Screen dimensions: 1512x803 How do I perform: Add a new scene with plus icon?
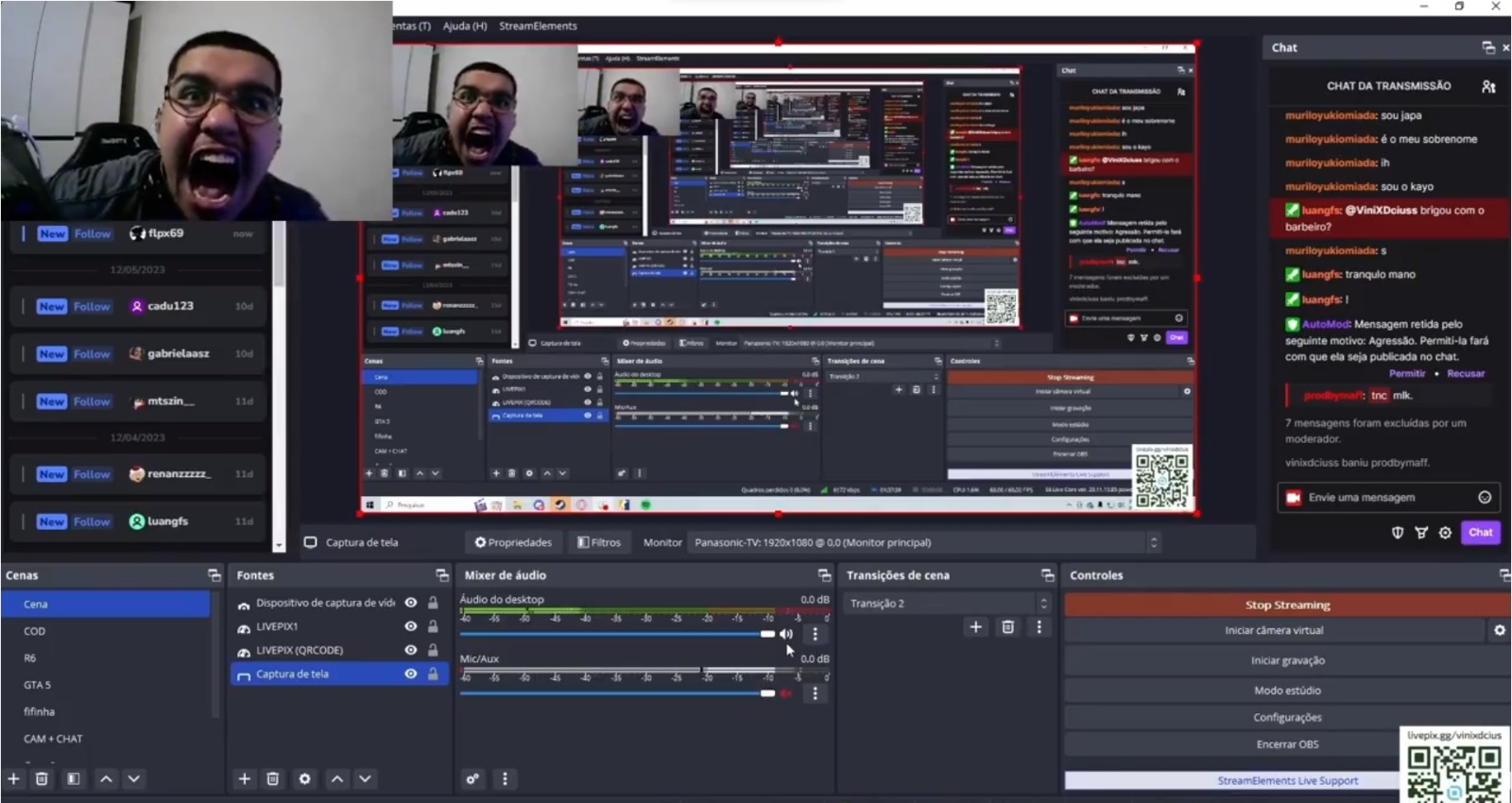14,778
